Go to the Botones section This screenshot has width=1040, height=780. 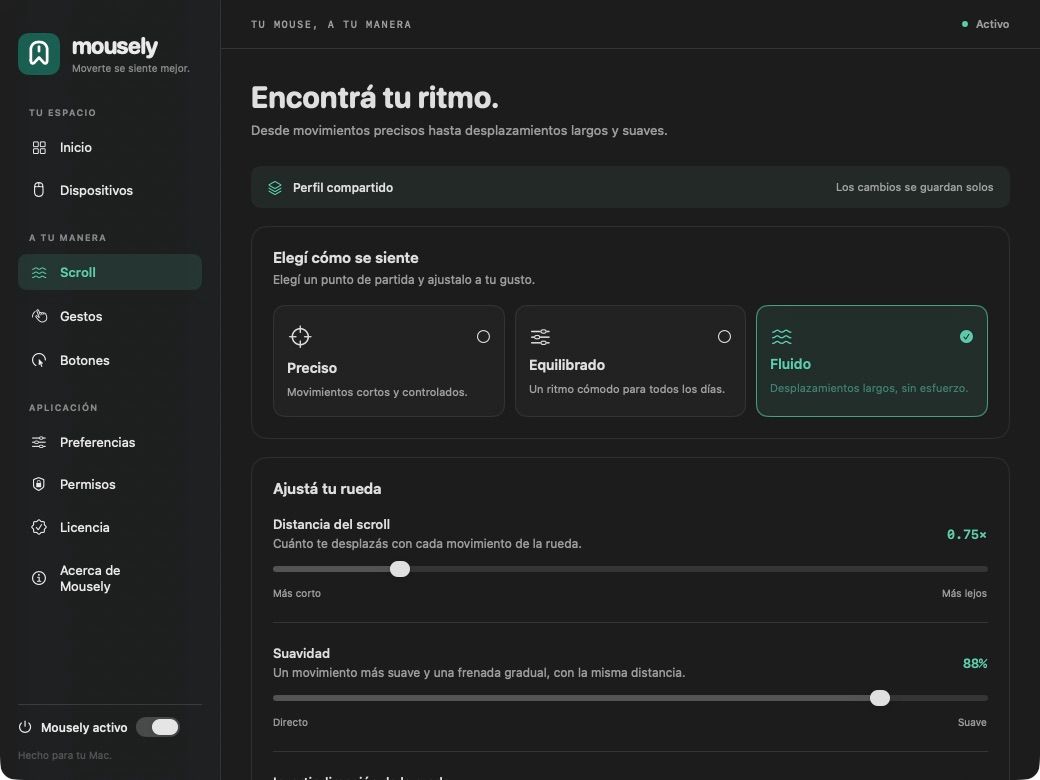[110, 360]
